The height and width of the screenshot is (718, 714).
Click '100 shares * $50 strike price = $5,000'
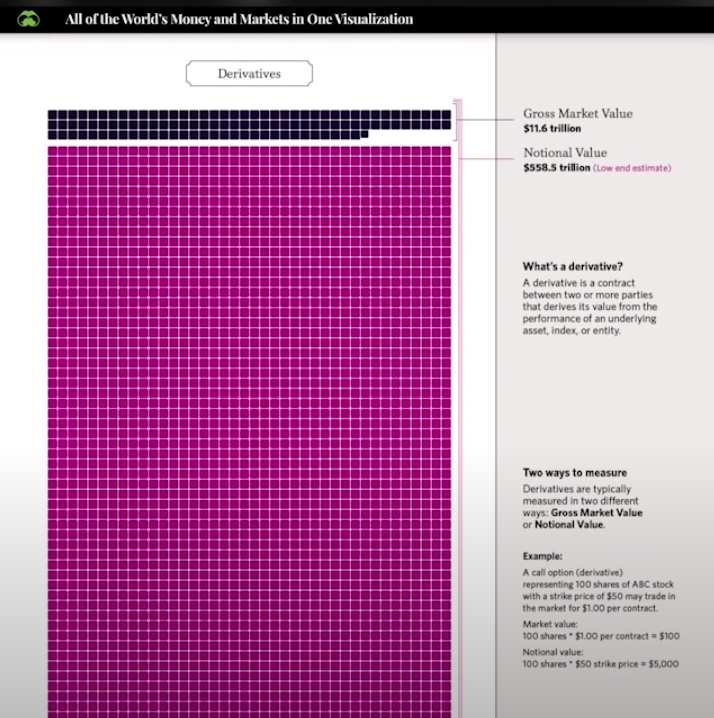(600, 664)
